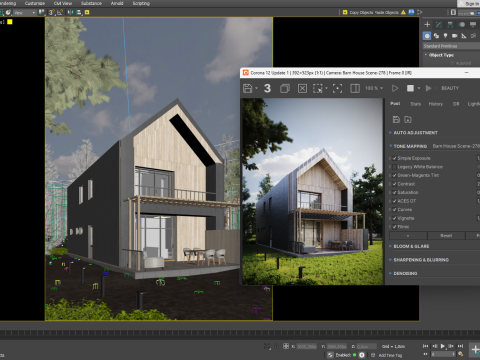Disable the ACES OT operator checkbox
480x360 pixels.
pos(395,201)
